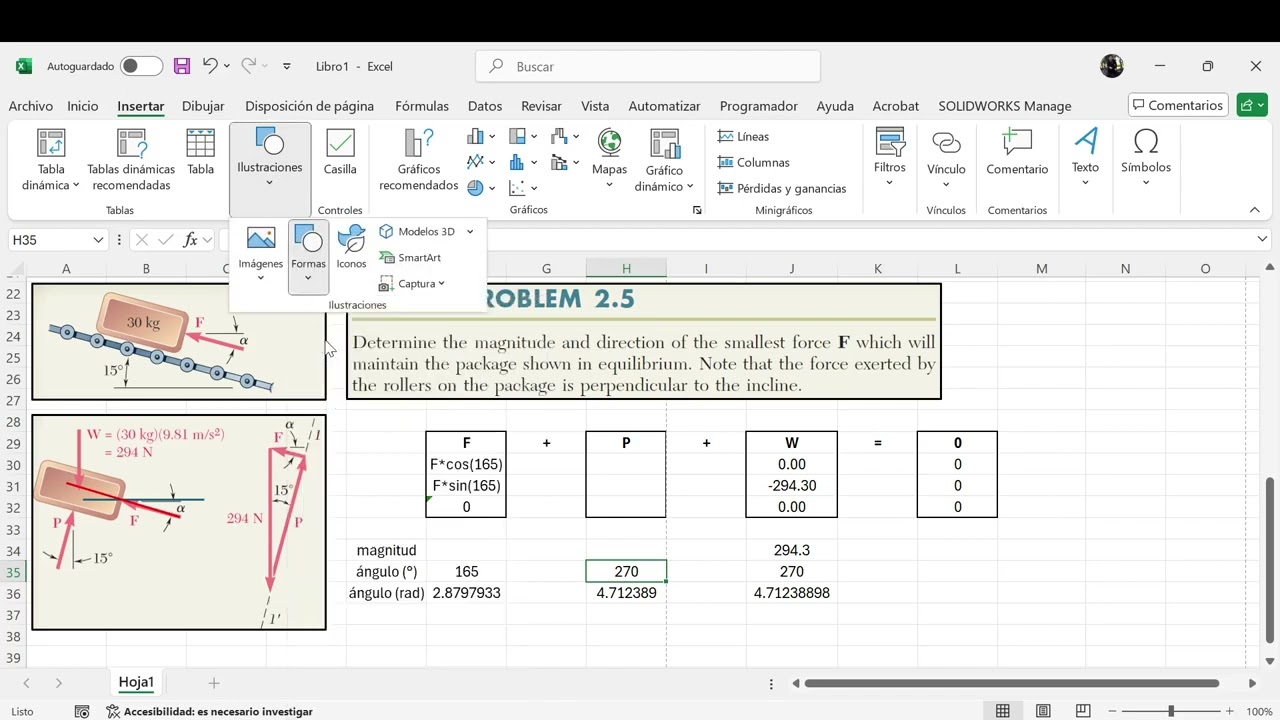
Task: Select the Hoja1 sheet tab
Action: pos(136,682)
